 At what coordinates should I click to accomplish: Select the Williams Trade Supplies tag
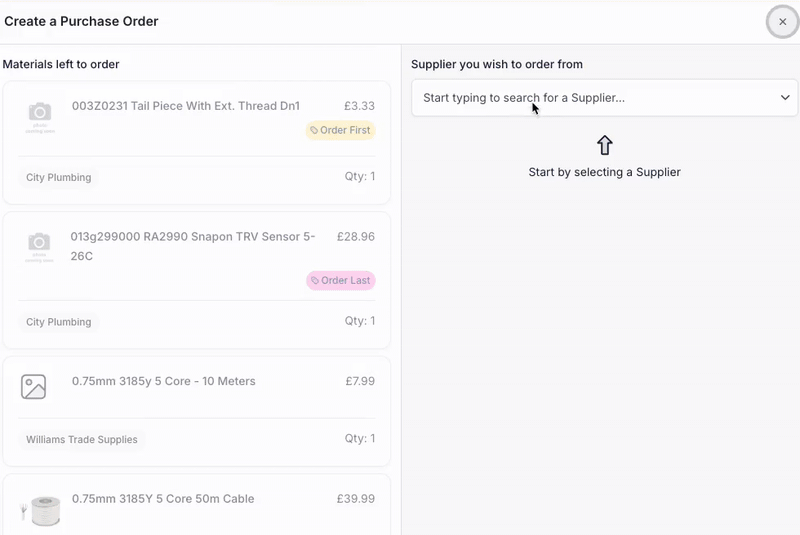(82, 439)
